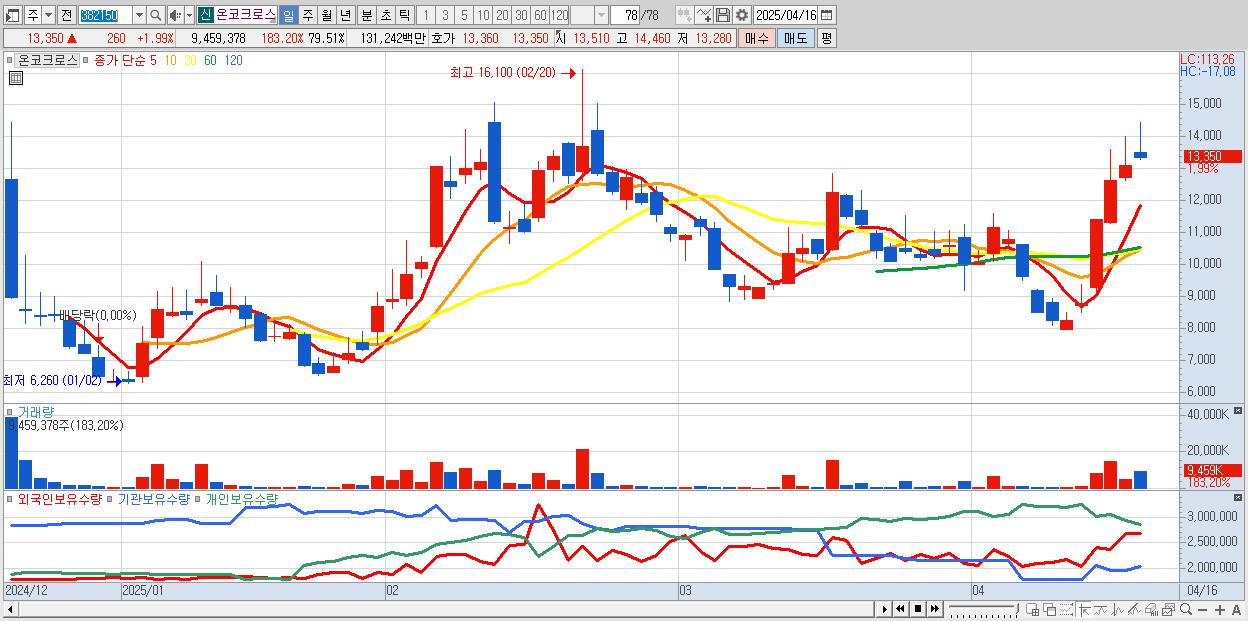Select the 20 interval button
Image resolution: width=1248 pixels, height=621 pixels.
(502, 15)
